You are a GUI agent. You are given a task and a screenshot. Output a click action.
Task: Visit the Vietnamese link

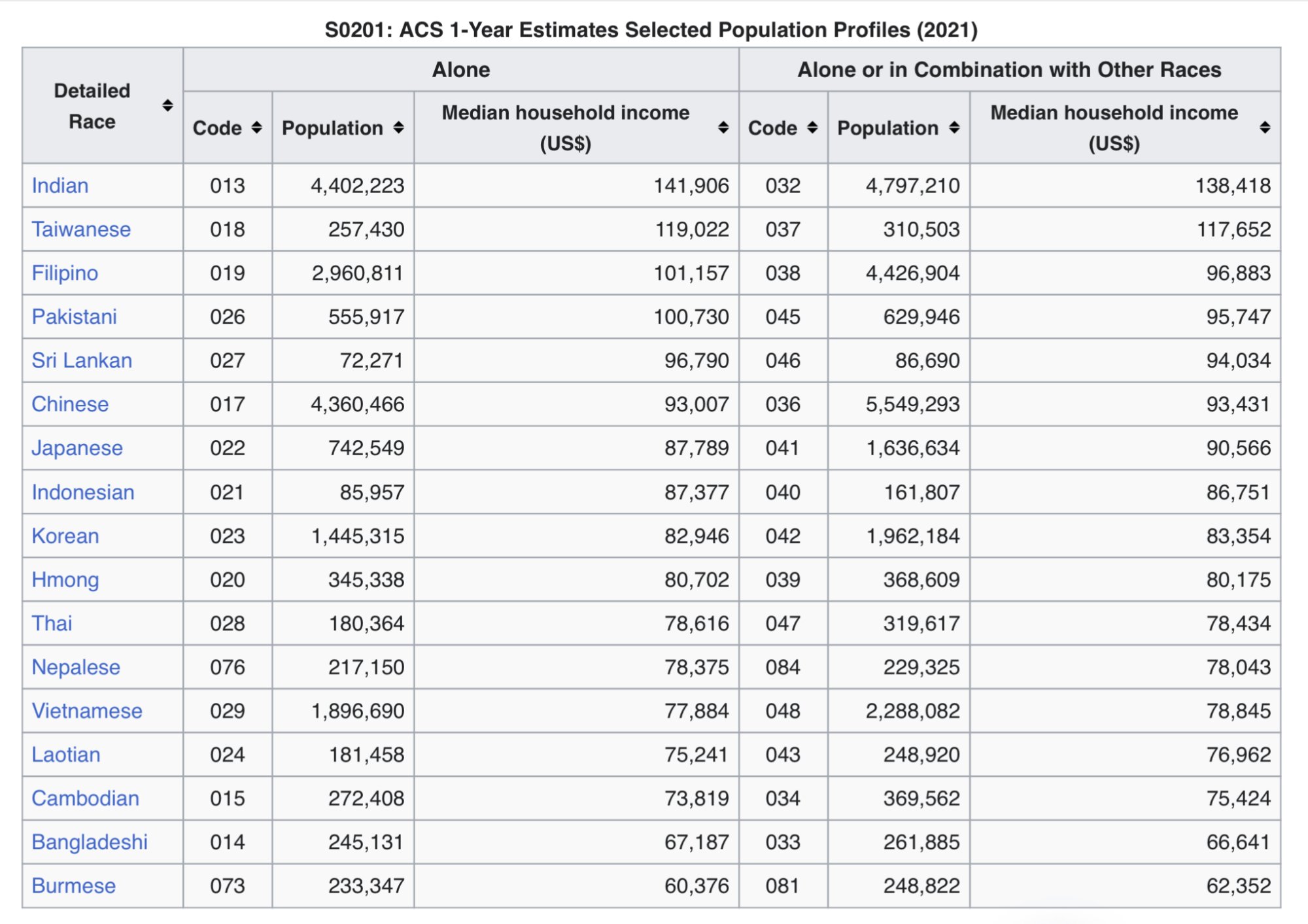click(87, 711)
